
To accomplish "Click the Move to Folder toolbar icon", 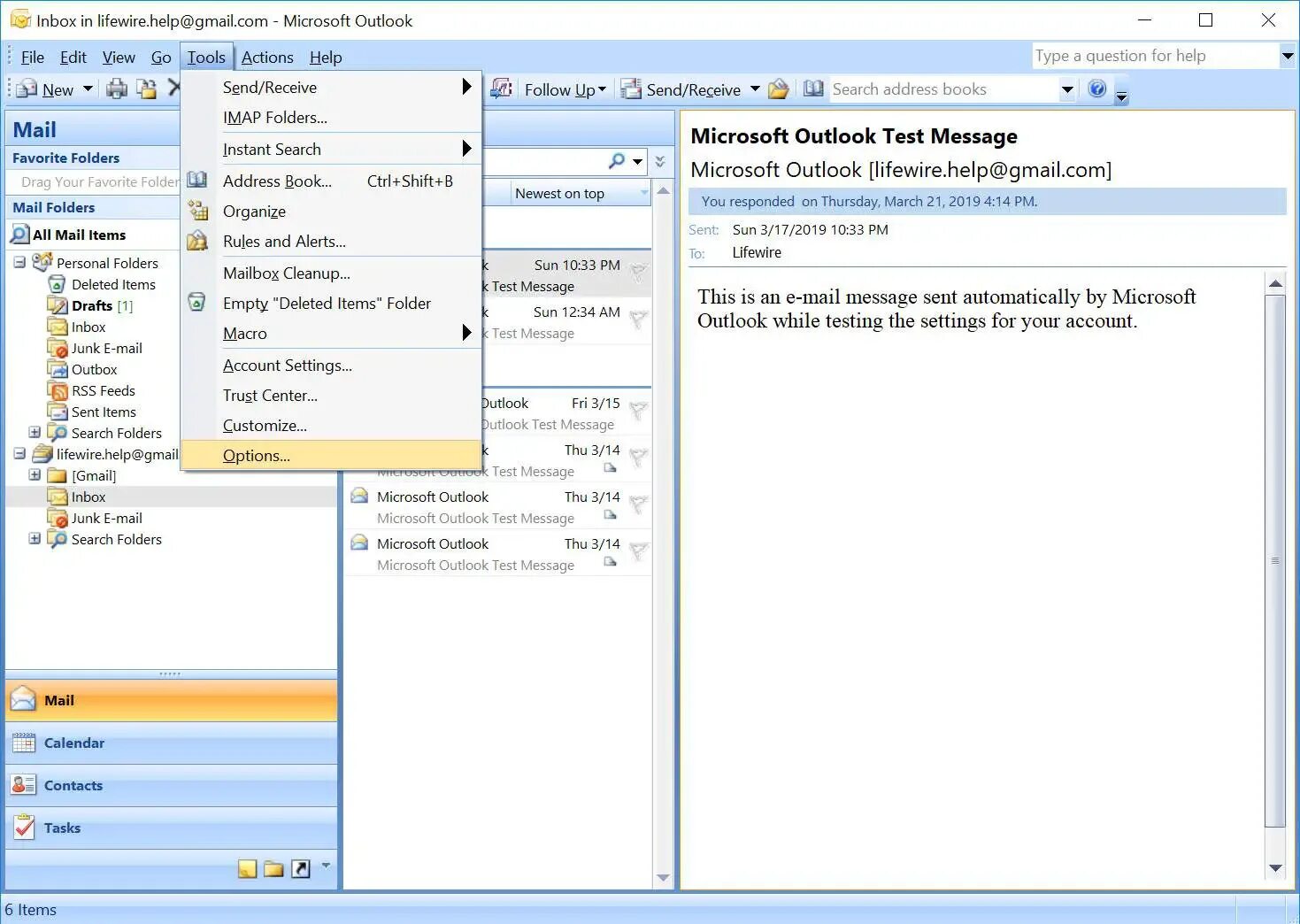I will click(146, 89).
